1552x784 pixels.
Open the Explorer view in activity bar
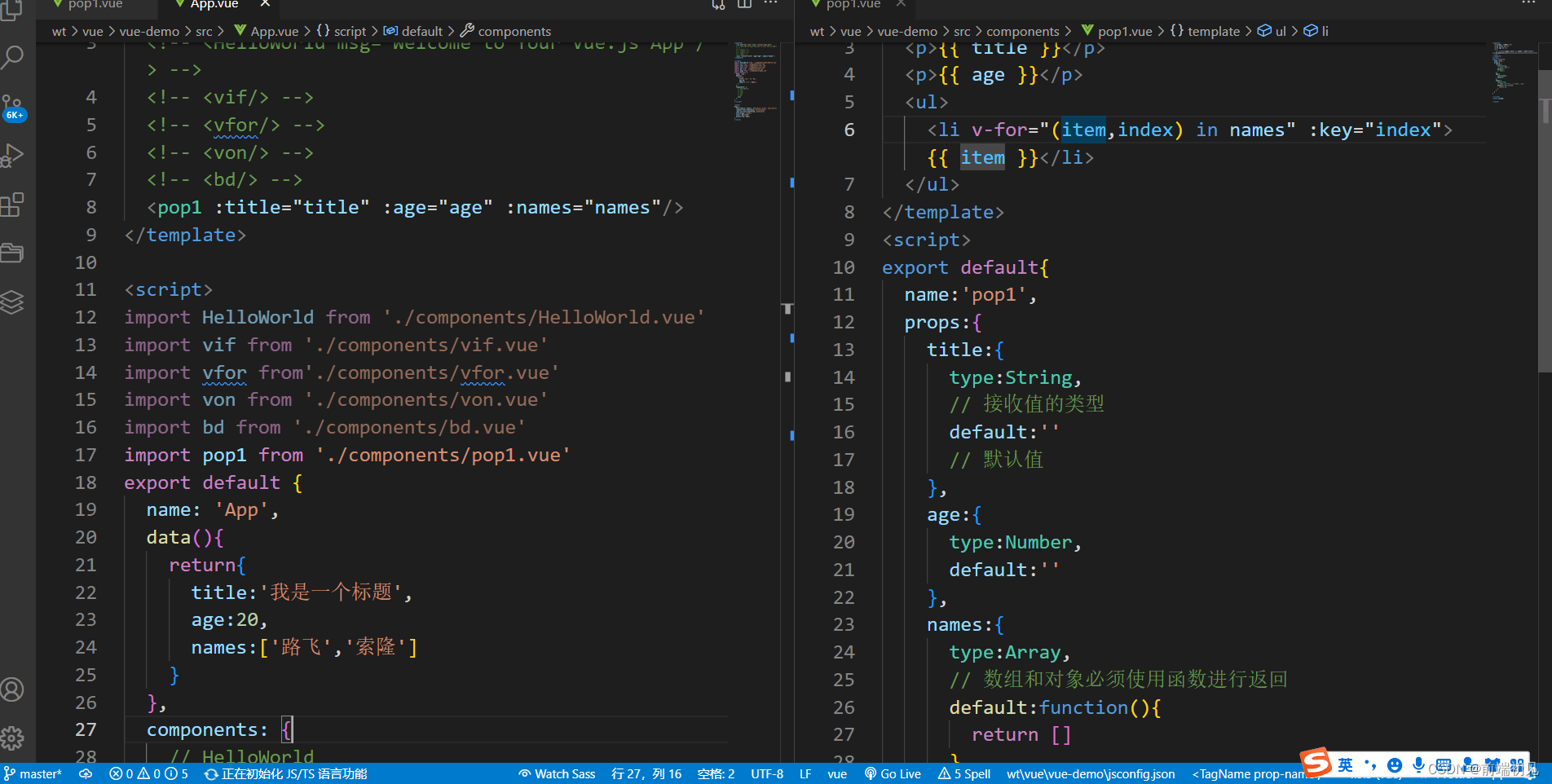(x=13, y=10)
